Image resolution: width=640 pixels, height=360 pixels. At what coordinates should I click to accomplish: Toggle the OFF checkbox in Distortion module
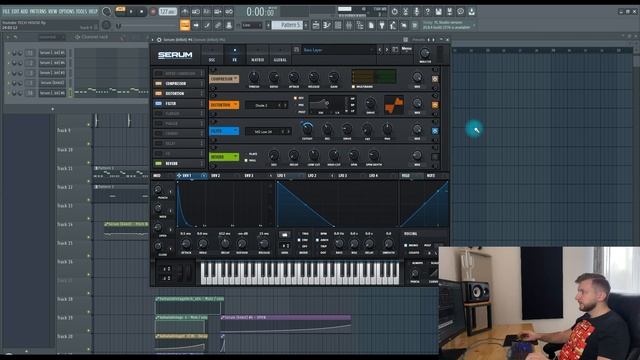point(296,98)
